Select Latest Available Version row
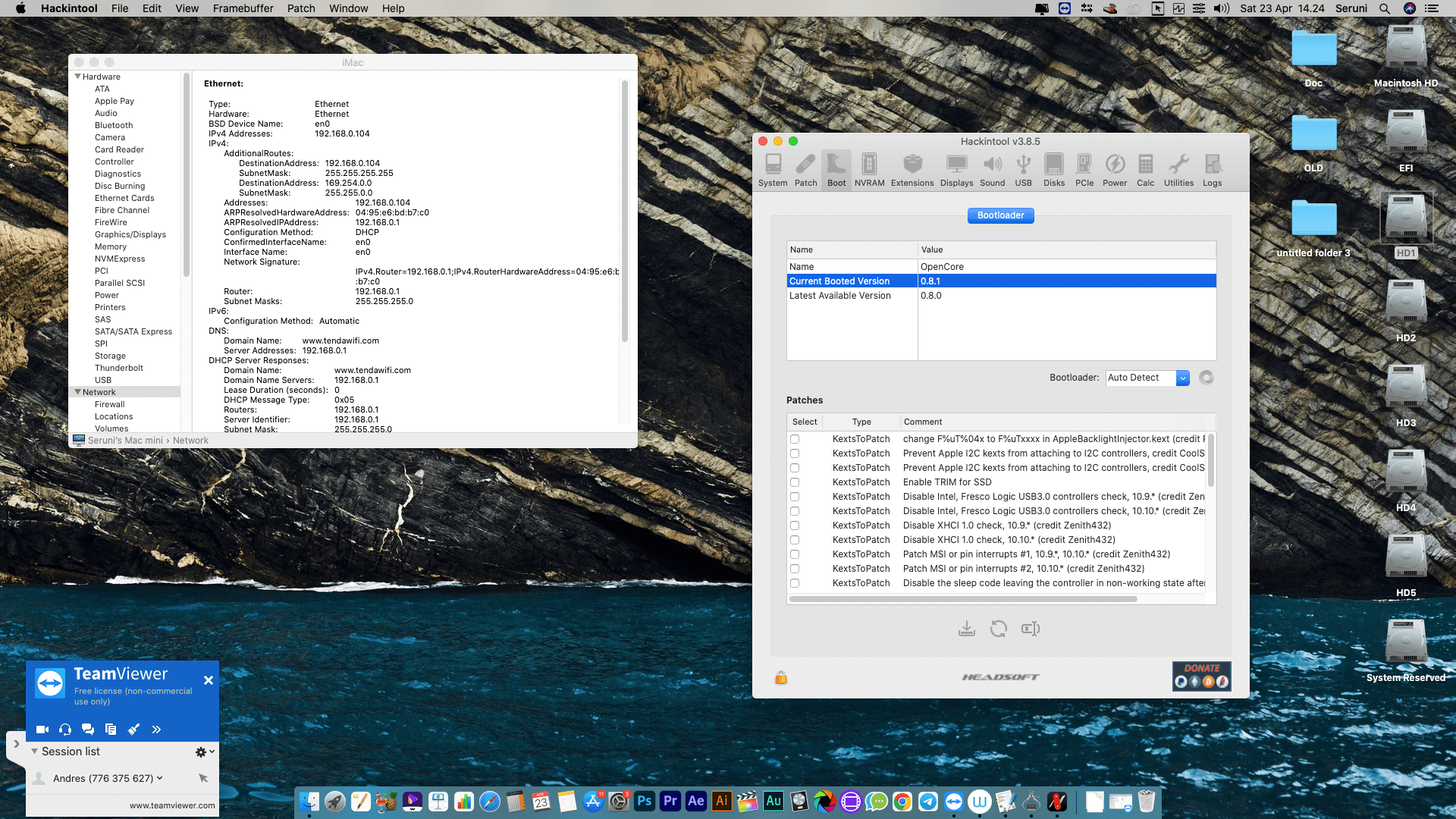 (1001, 296)
